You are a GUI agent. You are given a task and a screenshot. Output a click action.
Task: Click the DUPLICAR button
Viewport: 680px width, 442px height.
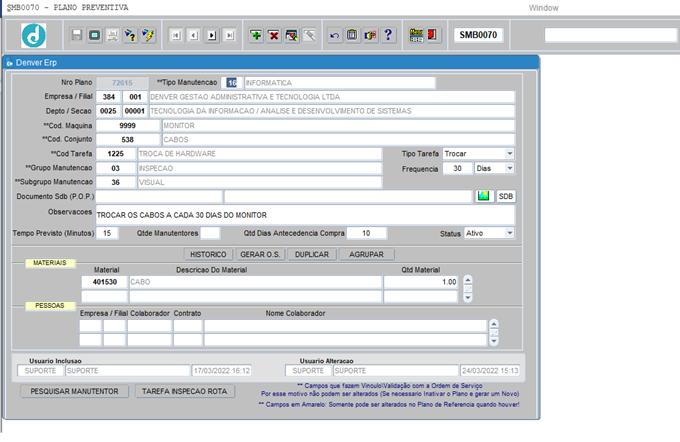(x=312, y=255)
